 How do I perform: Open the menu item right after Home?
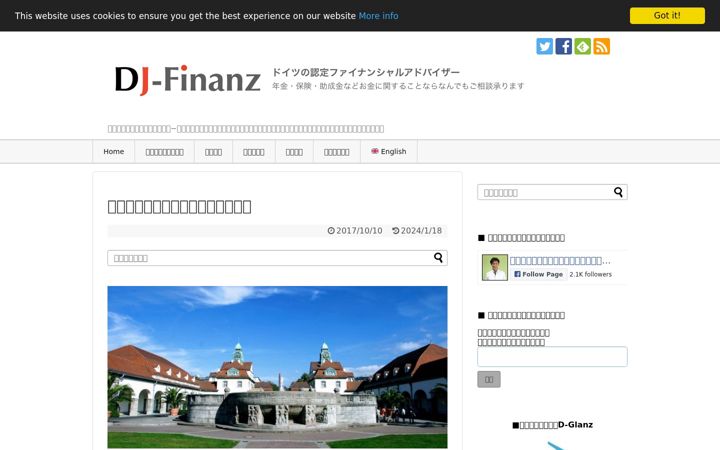point(164,152)
